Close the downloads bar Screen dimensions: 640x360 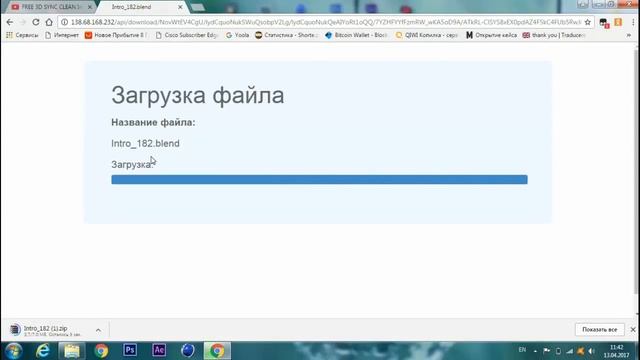[633, 329]
